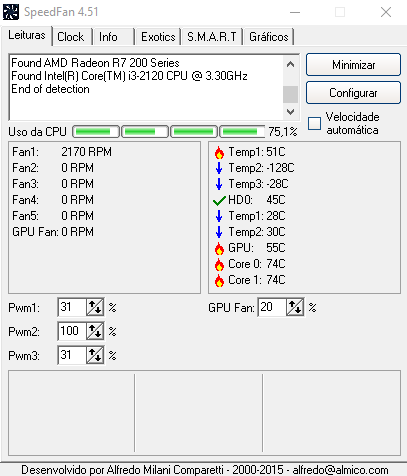
Task: Click the flame icon beside Core 0
Action: click(219, 264)
